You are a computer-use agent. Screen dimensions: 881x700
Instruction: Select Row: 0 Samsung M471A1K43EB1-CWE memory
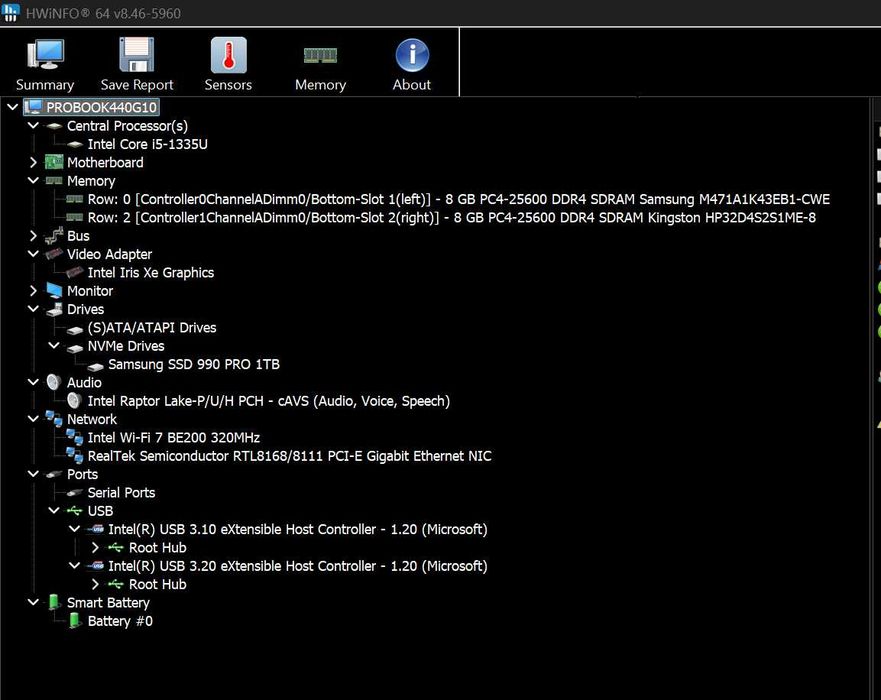[458, 199]
